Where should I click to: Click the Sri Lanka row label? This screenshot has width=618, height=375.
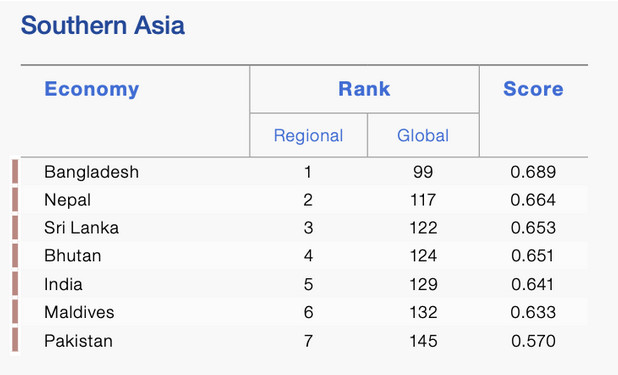[82, 228]
